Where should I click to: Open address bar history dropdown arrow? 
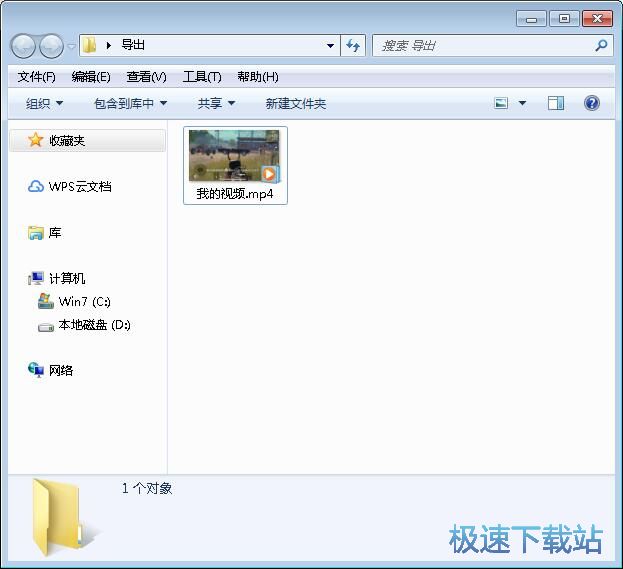coord(330,46)
